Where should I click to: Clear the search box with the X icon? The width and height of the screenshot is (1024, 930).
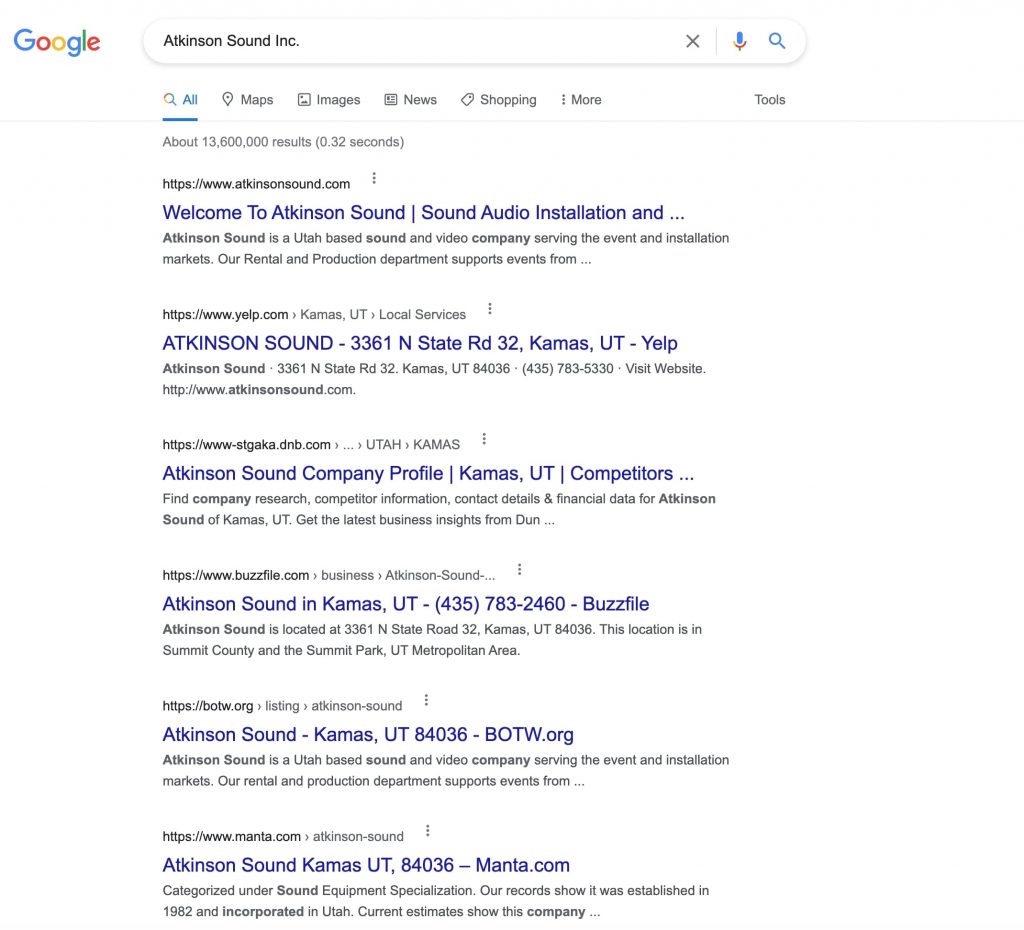click(692, 41)
